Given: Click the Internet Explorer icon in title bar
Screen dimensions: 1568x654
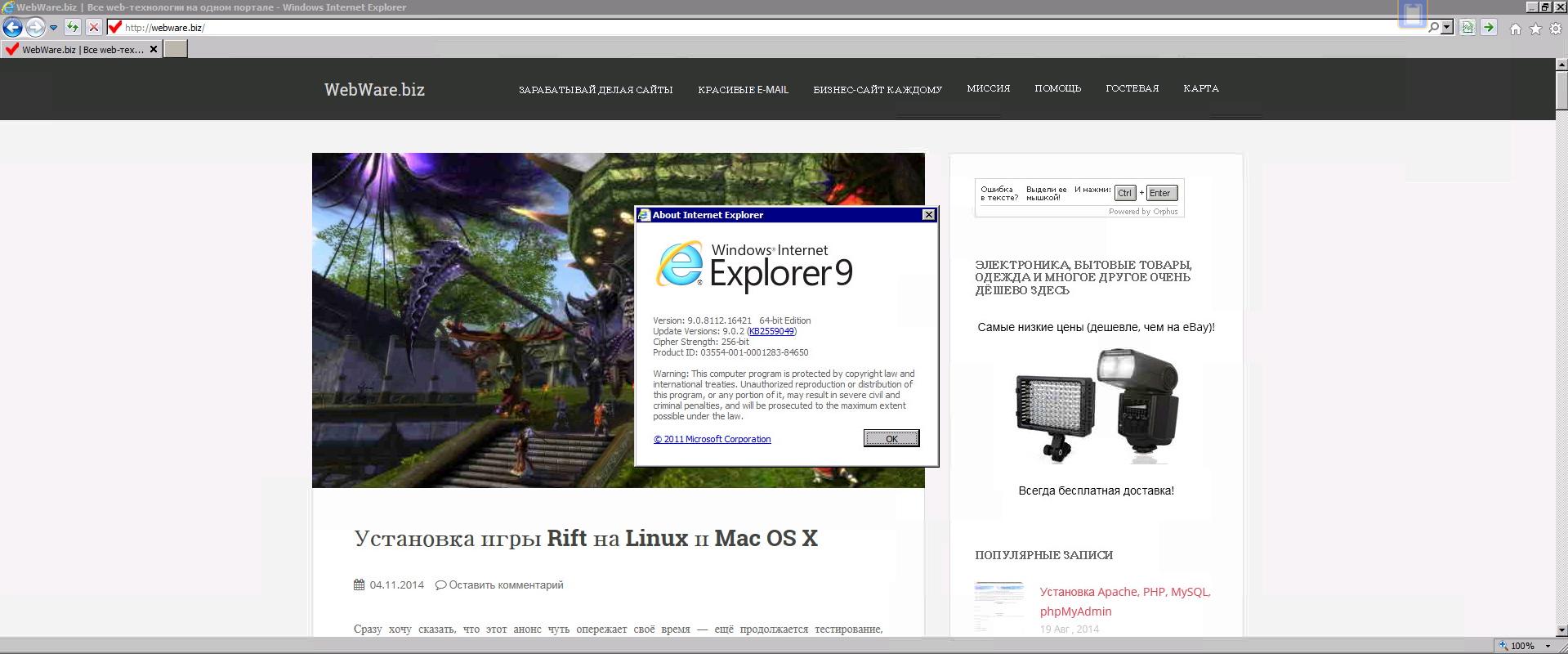Looking at the screenshot, I should 8,7.
